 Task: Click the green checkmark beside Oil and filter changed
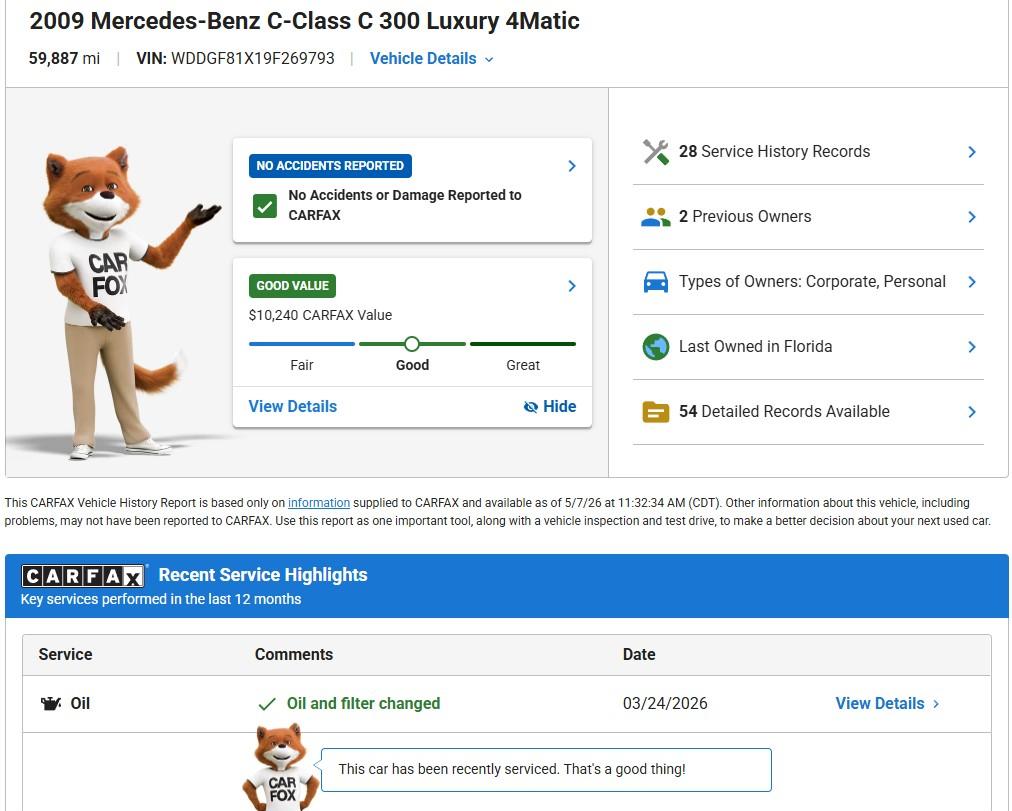pyautogui.click(x=267, y=704)
